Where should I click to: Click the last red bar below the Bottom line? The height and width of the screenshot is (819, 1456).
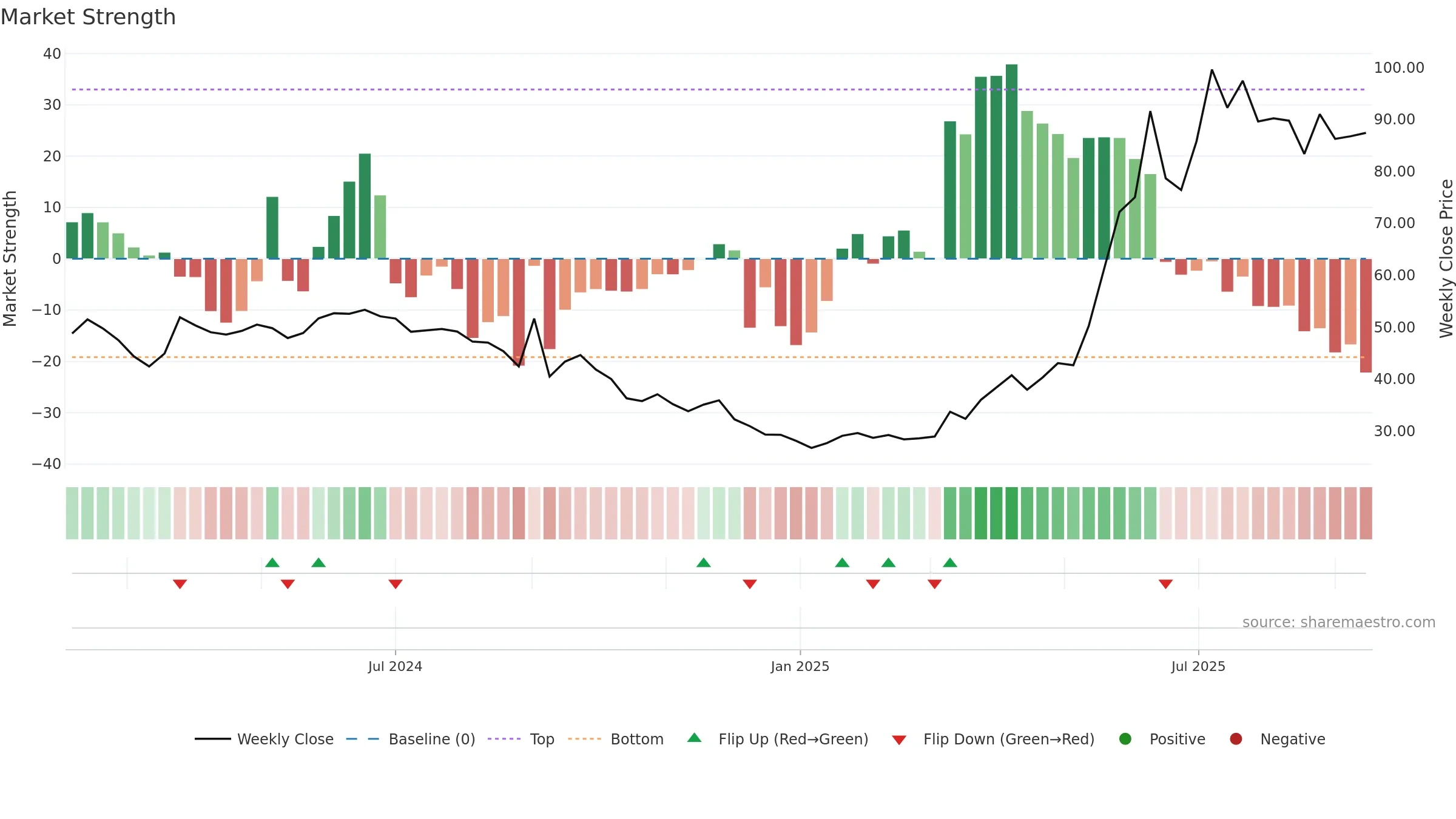[1366, 315]
